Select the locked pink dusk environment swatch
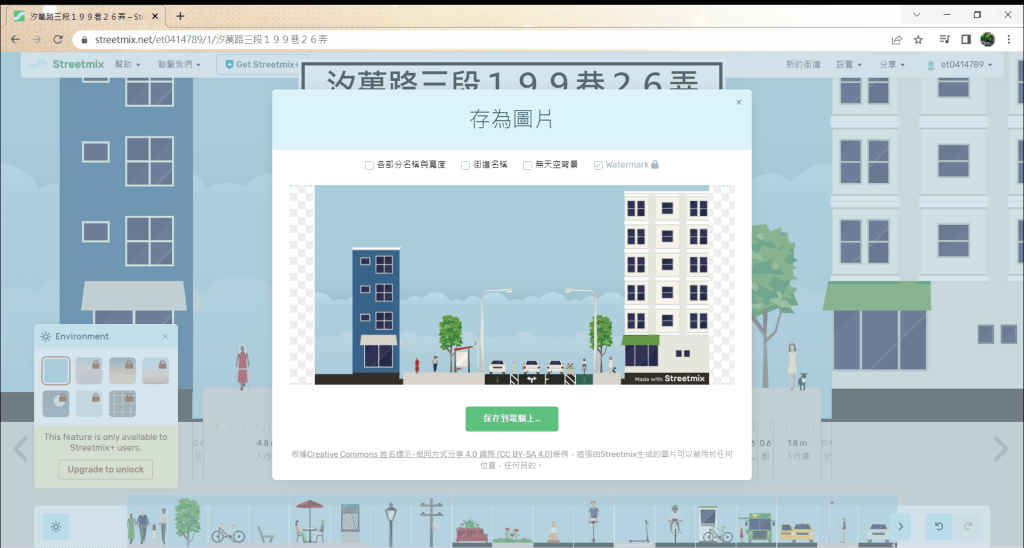1024x548 pixels. (x=89, y=370)
